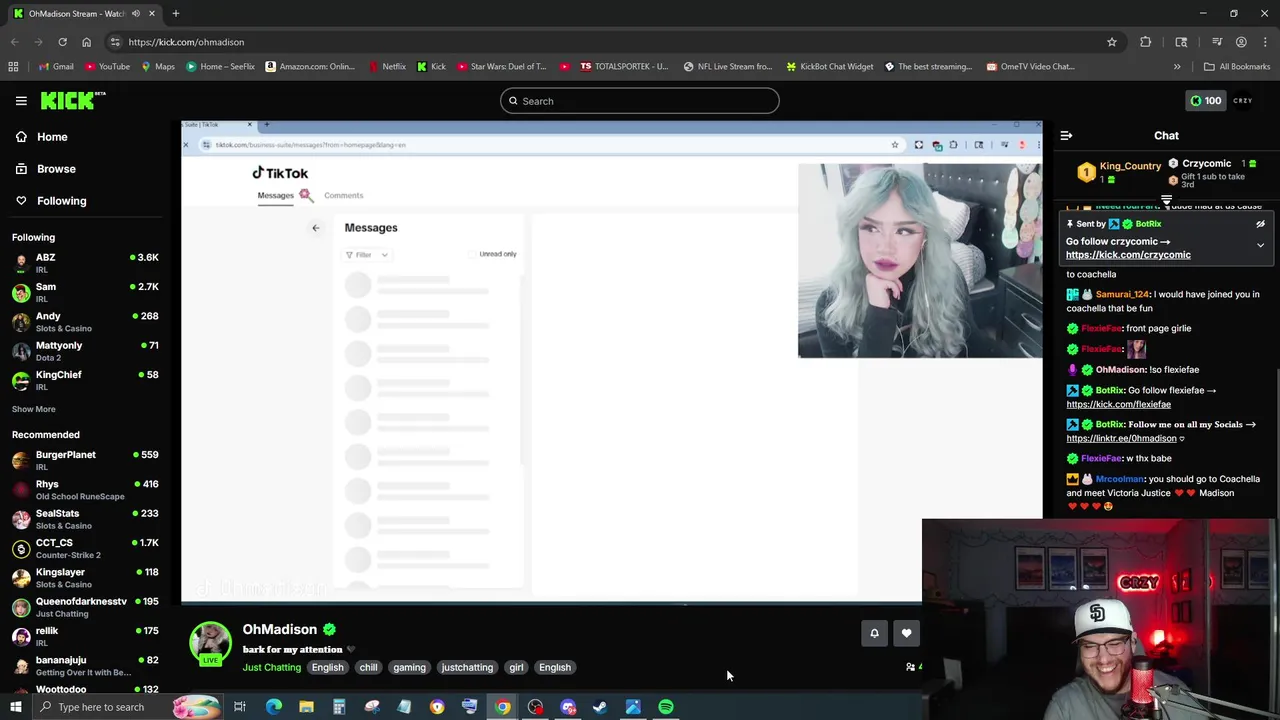Viewport: 1280px width, 720px height.
Task: Toggle notification bell for OhMadison
Action: (874, 633)
